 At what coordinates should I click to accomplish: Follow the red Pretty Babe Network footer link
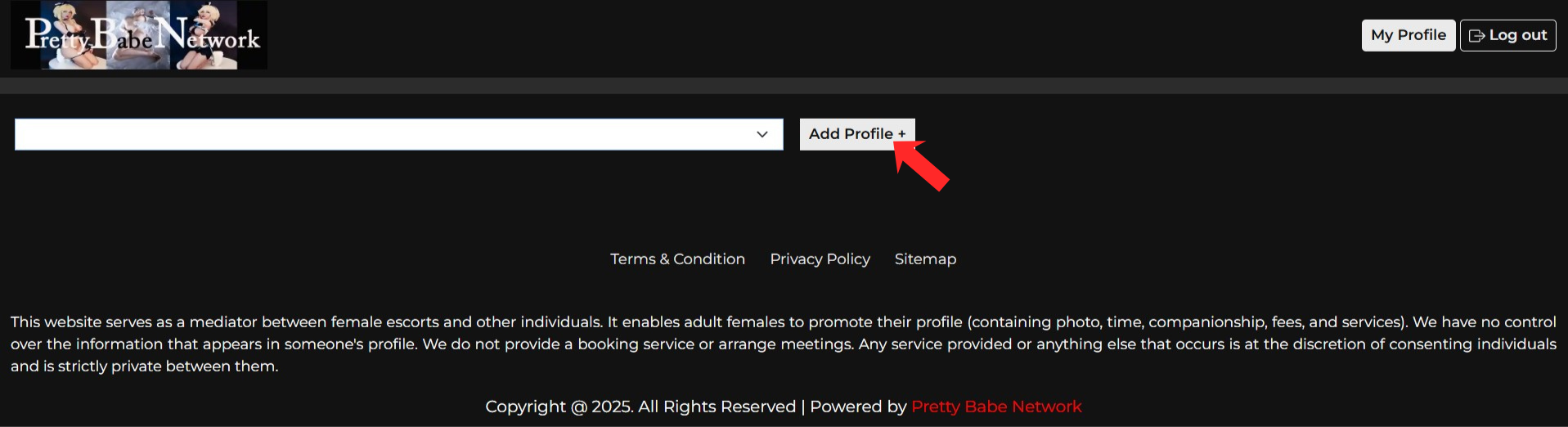coord(996,407)
